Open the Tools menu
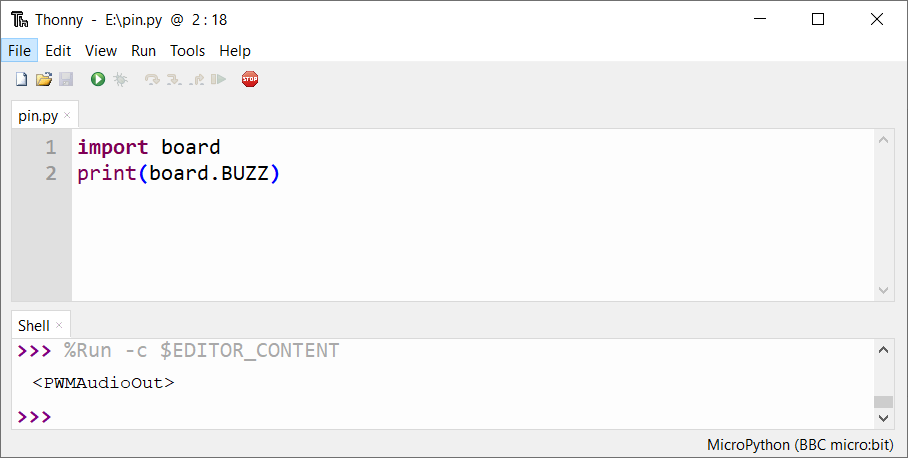The width and height of the screenshot is (908, 458). point(187,51)
